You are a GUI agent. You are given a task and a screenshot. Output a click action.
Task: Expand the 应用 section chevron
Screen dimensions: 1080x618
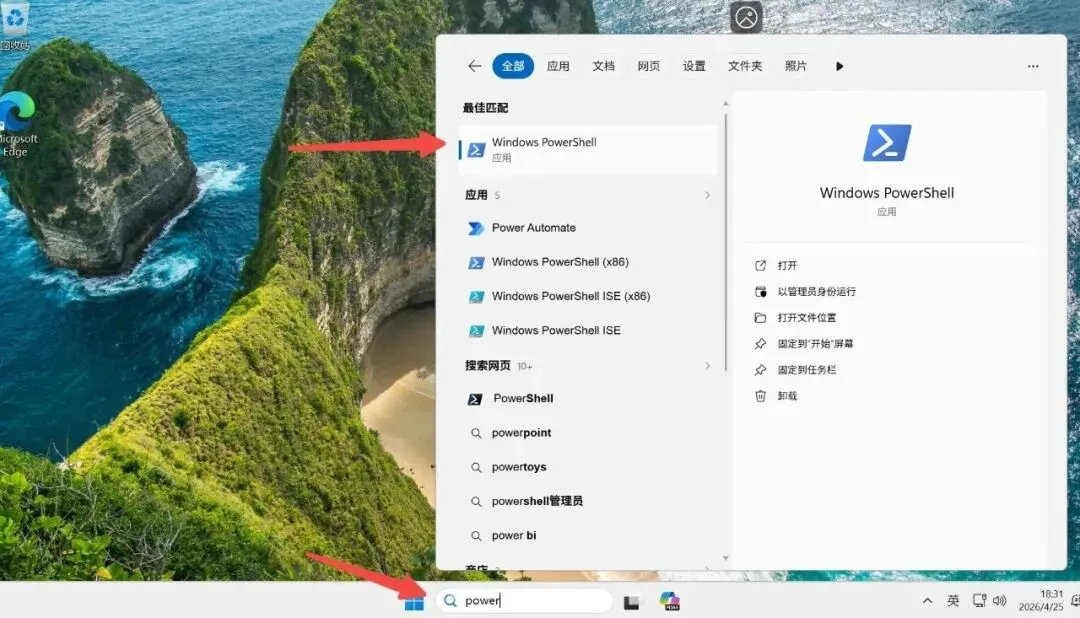tap(707, 195)
